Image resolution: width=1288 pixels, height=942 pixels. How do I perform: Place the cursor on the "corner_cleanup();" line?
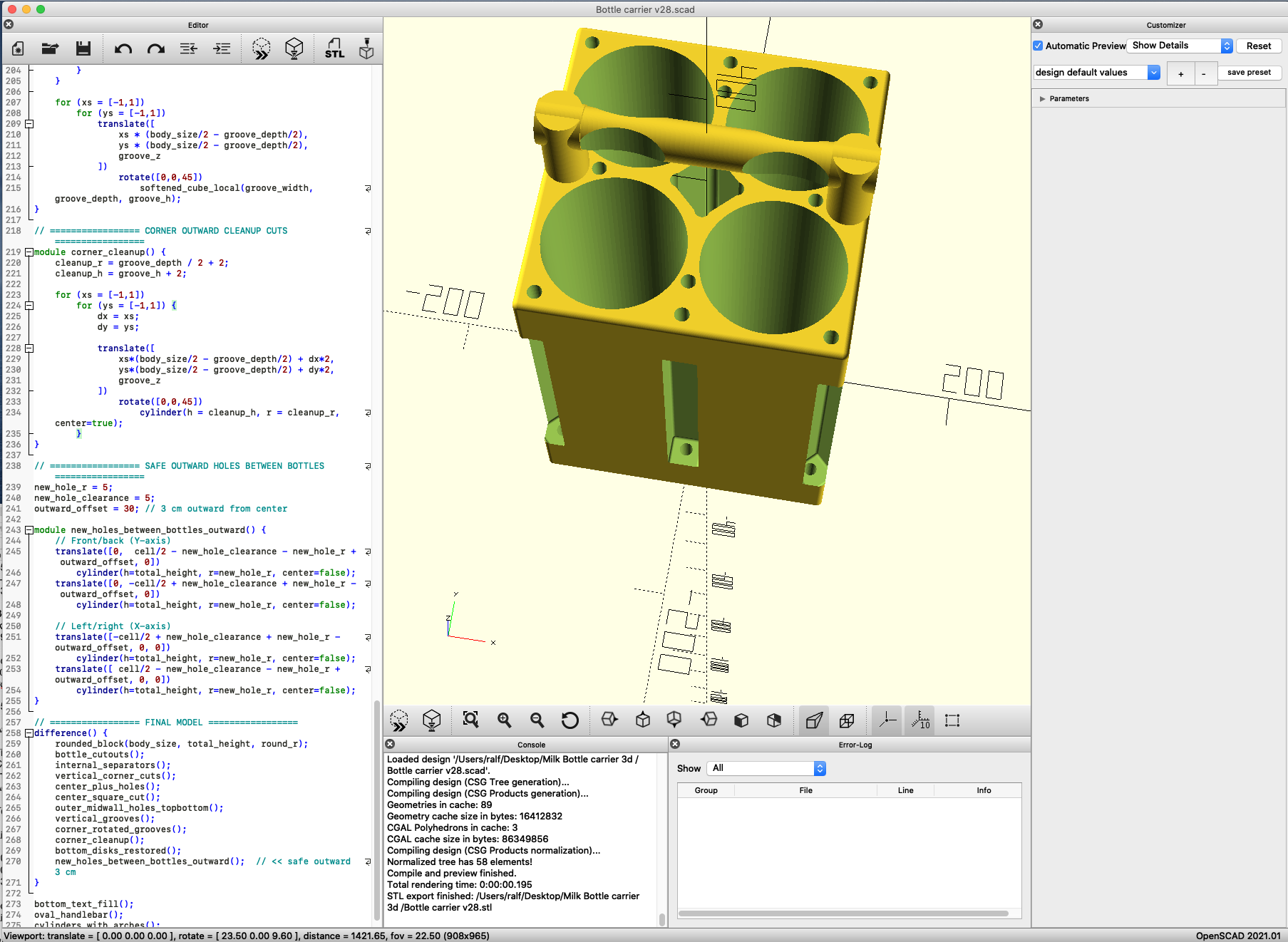pyautogui.click(x=99, y=840)
